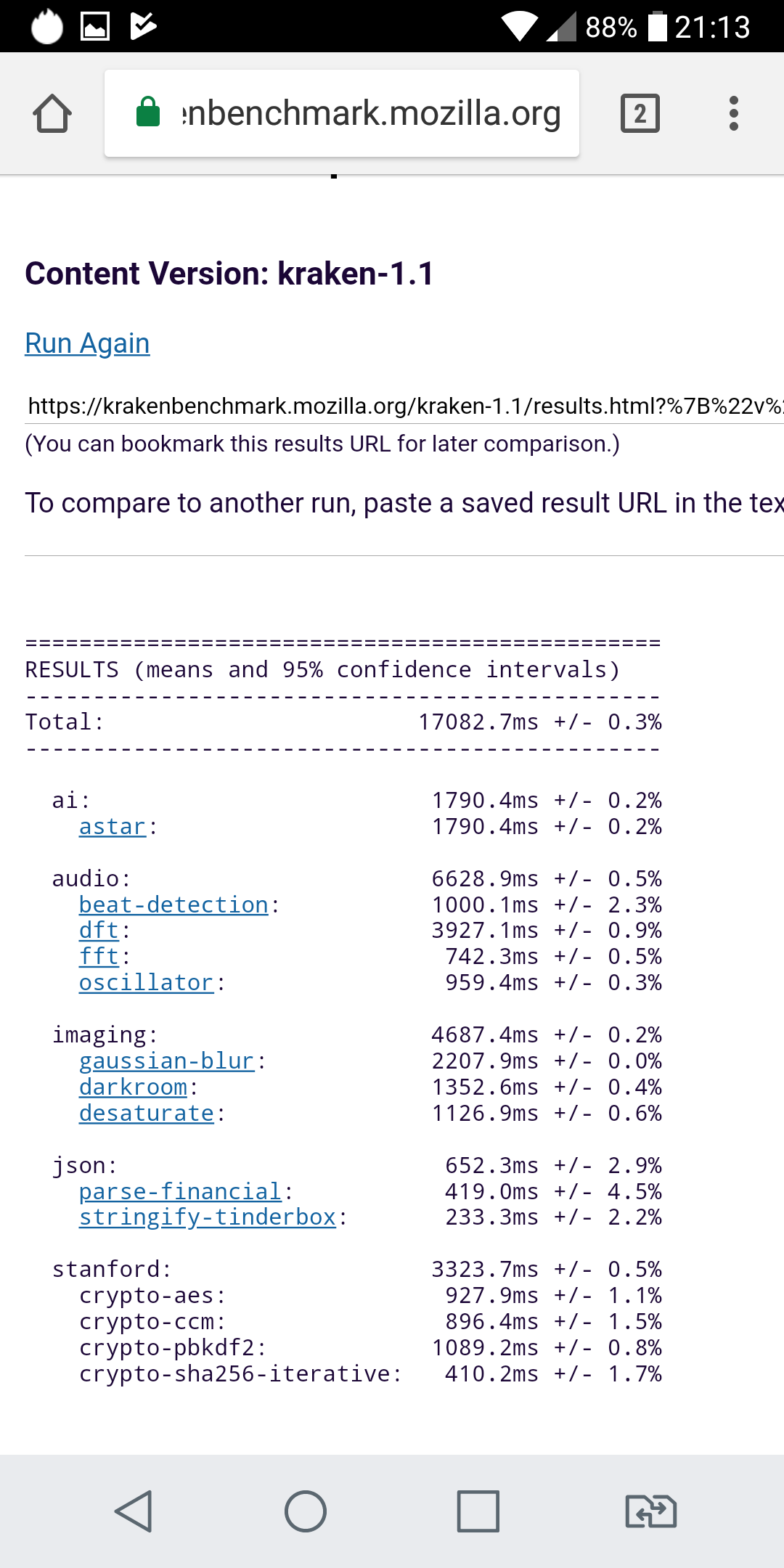Screen dimensions: 784x1568
Task: Tap the image notification icon in status bar
Action: (95, 27)
